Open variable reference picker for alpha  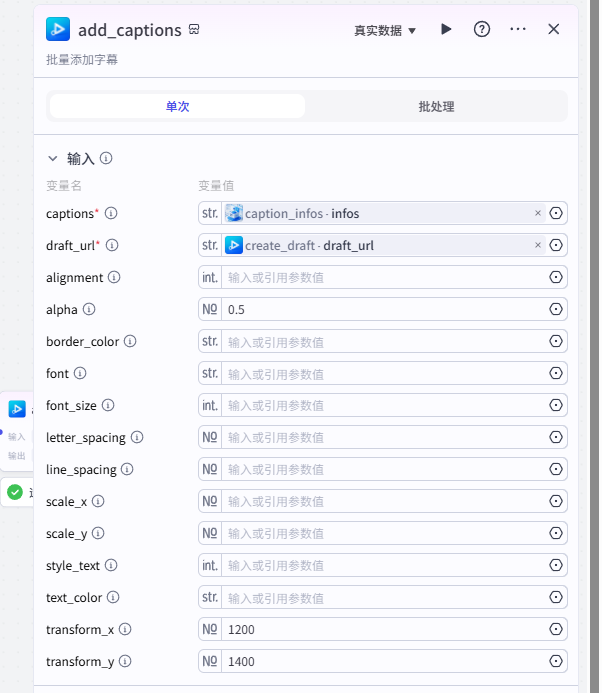coord(556,309)
